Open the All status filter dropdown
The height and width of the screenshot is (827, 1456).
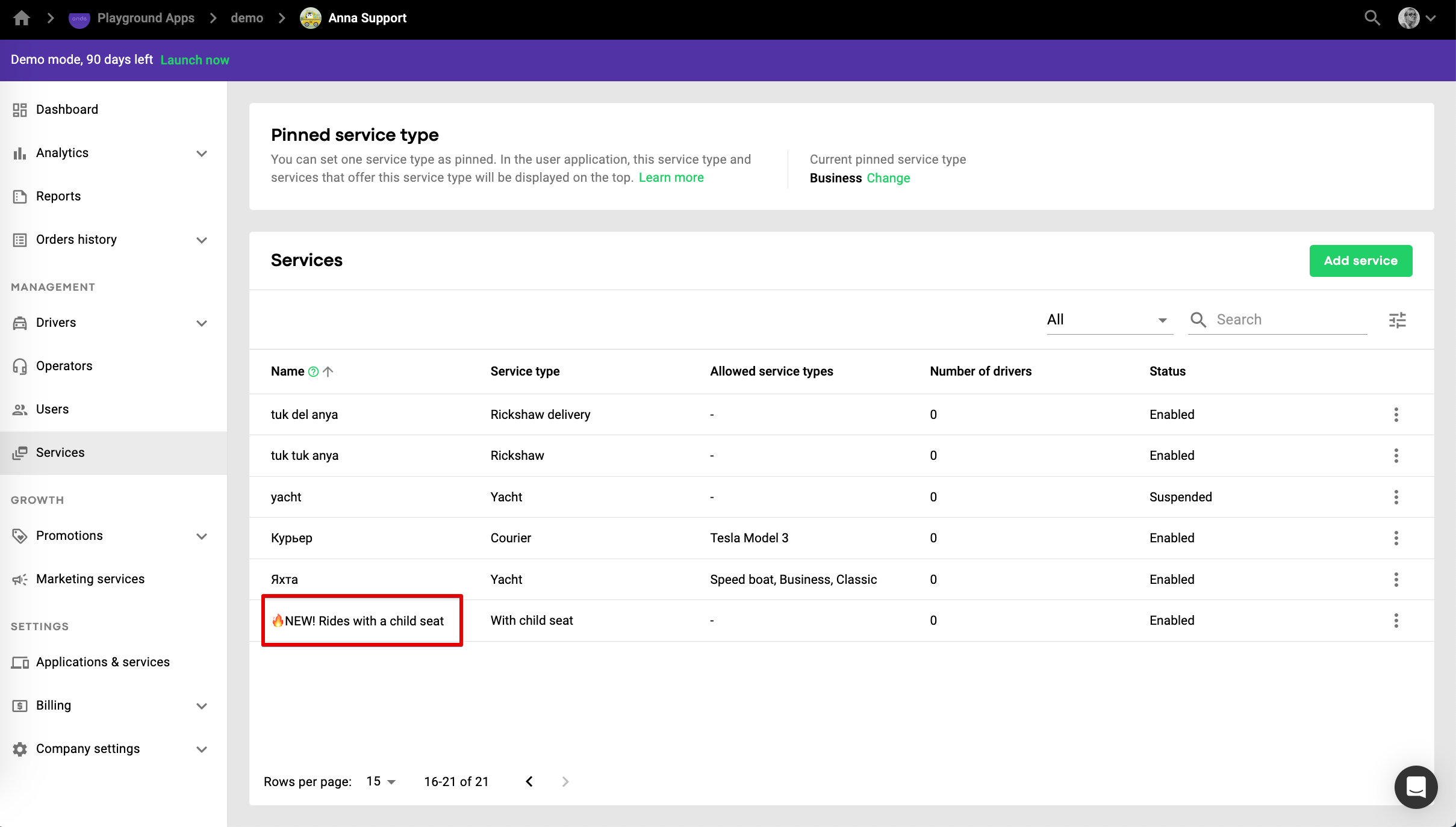(x=1109, y=320)
